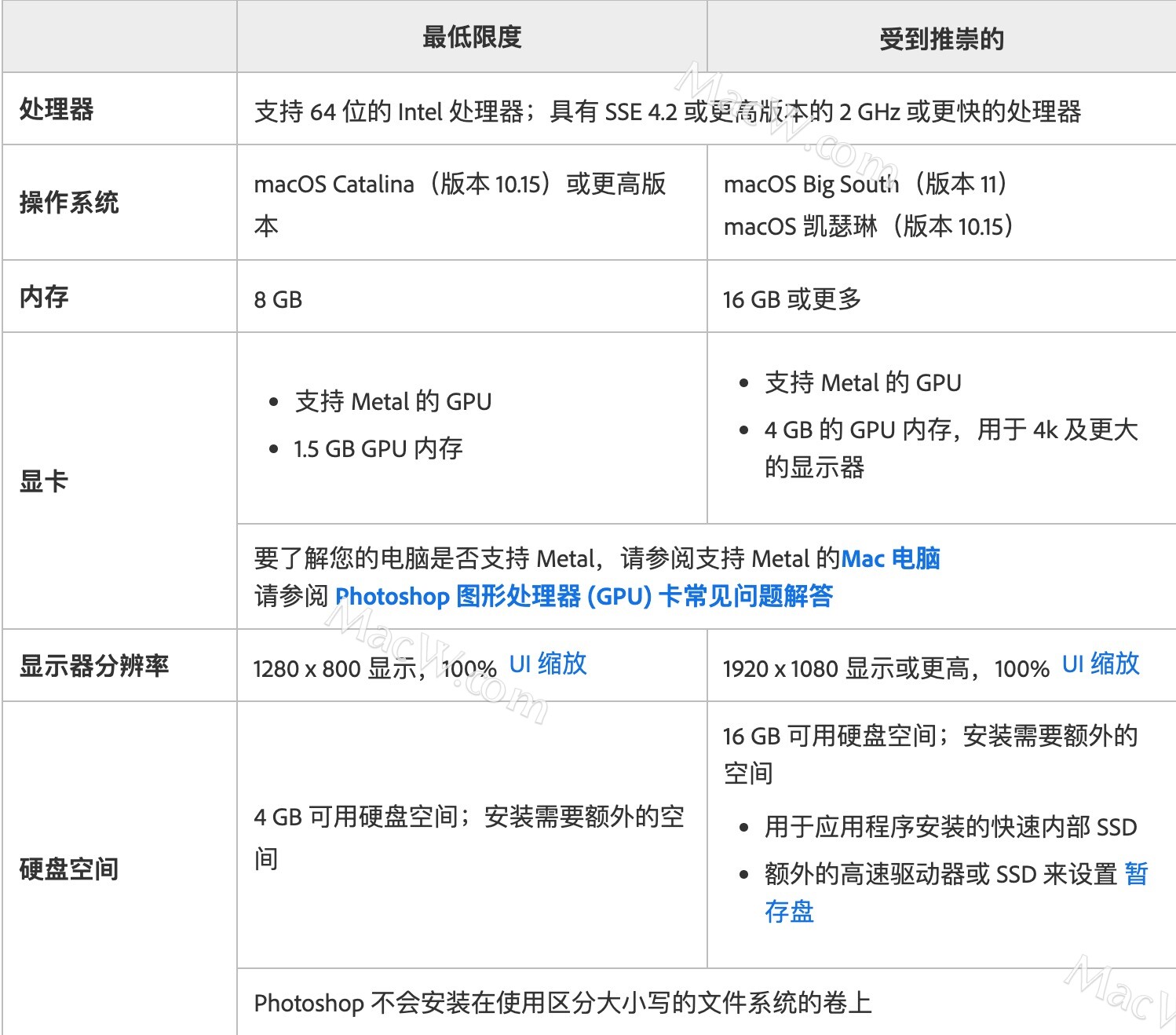
Task: Click the 8 GB memory cell
Action: [278, 299]
